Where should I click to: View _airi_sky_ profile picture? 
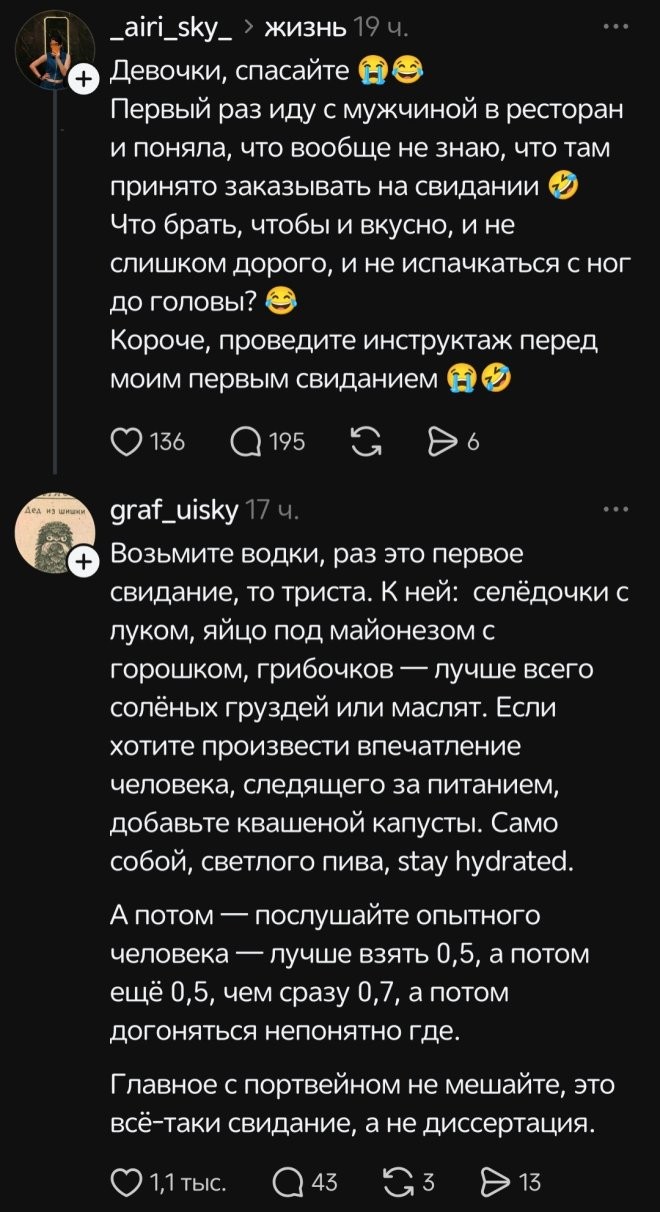click(52, 52)
